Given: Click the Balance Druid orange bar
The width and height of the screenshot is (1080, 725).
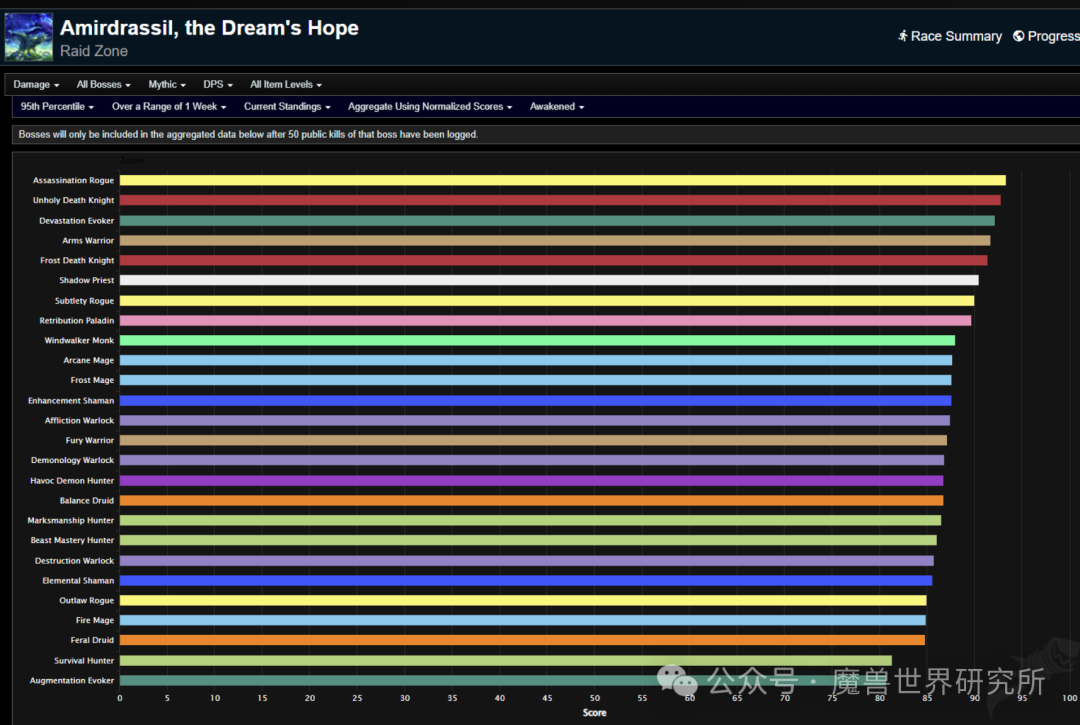Looking at the screenshot, I should [532, 501].
